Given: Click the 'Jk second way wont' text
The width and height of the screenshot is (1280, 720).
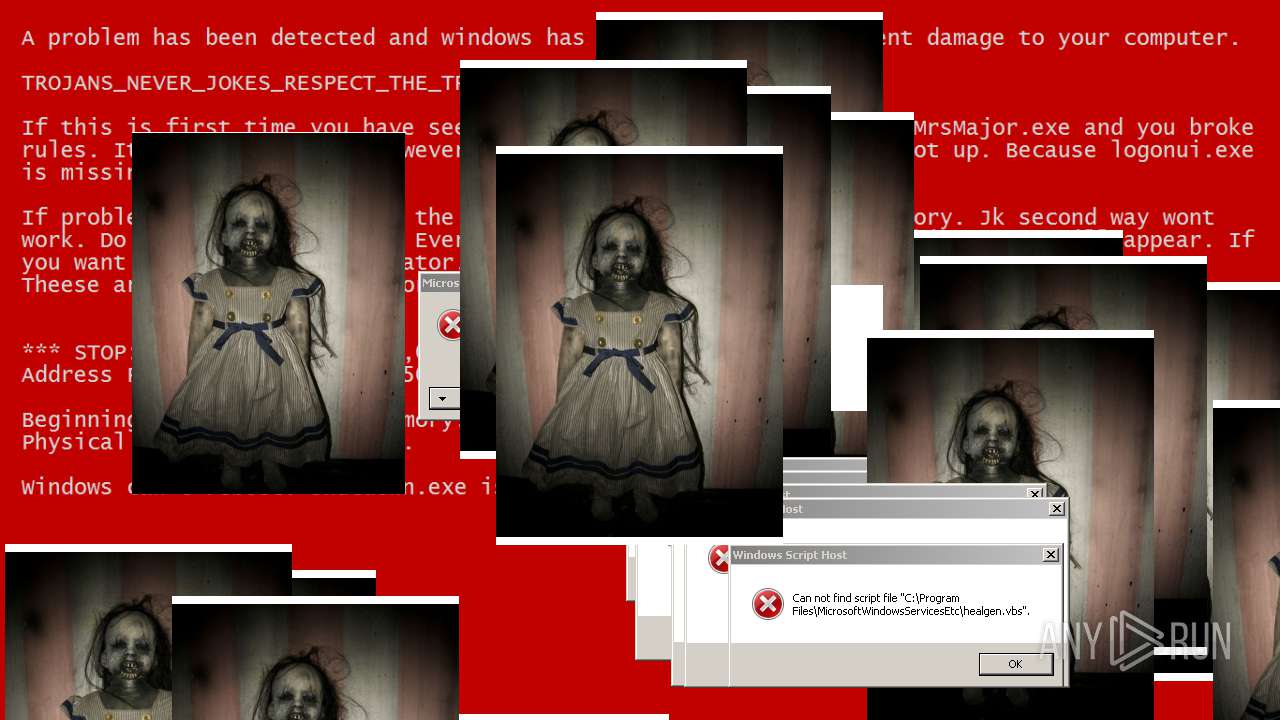Looking at the screenshot, I should click(1097, 218).
